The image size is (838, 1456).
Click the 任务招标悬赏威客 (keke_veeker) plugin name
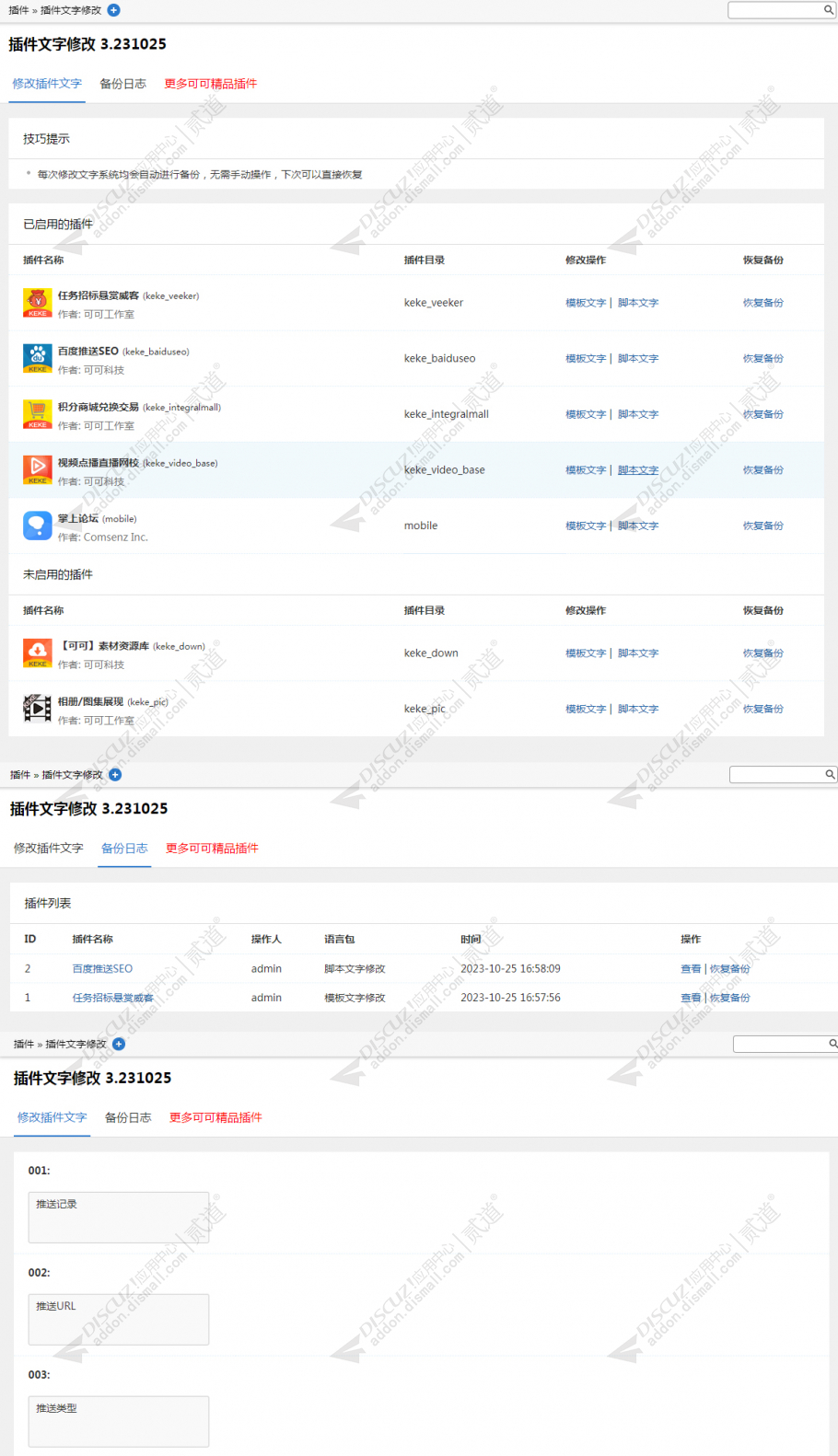coord(128,296)
